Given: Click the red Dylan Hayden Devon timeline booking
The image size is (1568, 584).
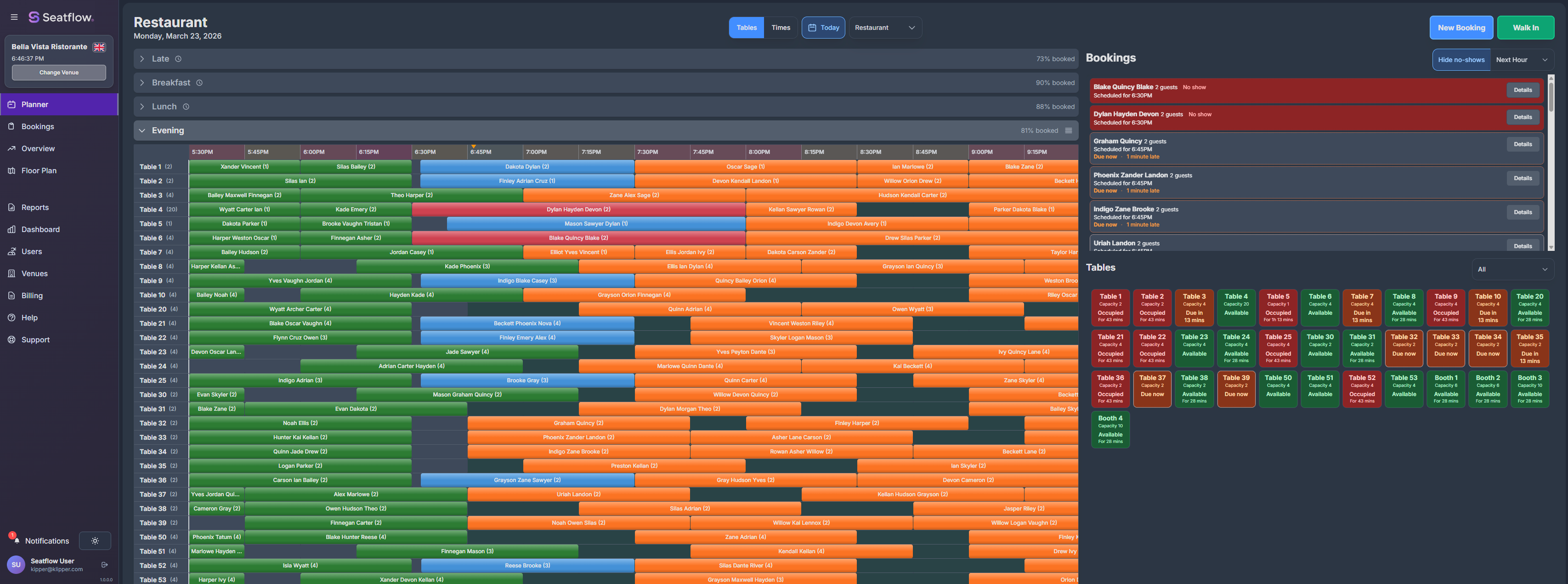Looking at the screenshot, I should 578,210.
